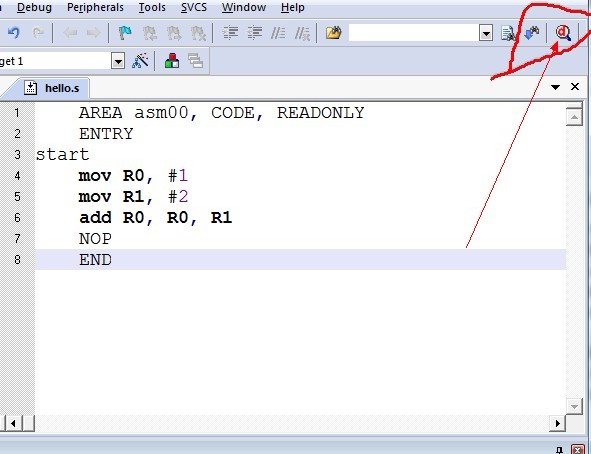591x454 pixels.
Task: Toggle a bookmark using the flag icon
Action: 125,33
